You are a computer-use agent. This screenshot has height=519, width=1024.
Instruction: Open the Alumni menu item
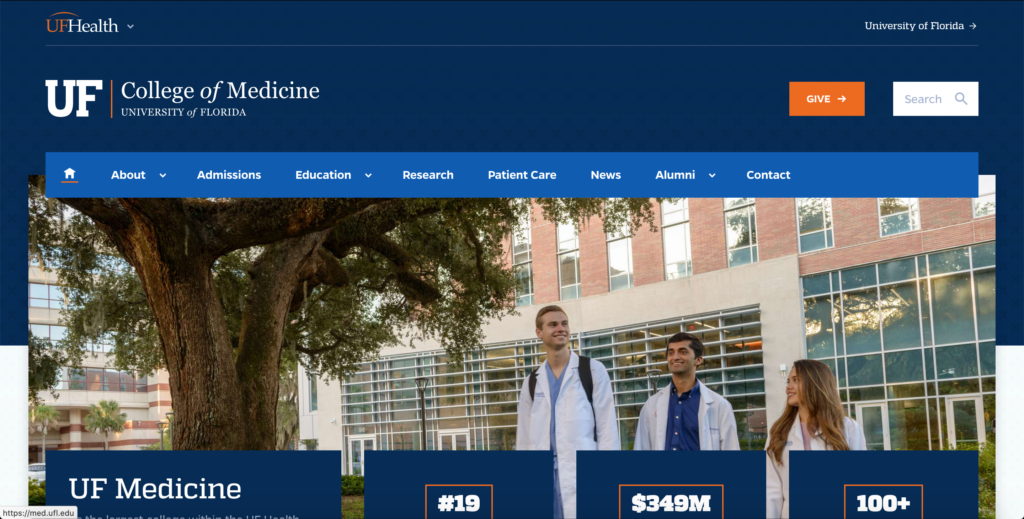(x=675, y=175)
